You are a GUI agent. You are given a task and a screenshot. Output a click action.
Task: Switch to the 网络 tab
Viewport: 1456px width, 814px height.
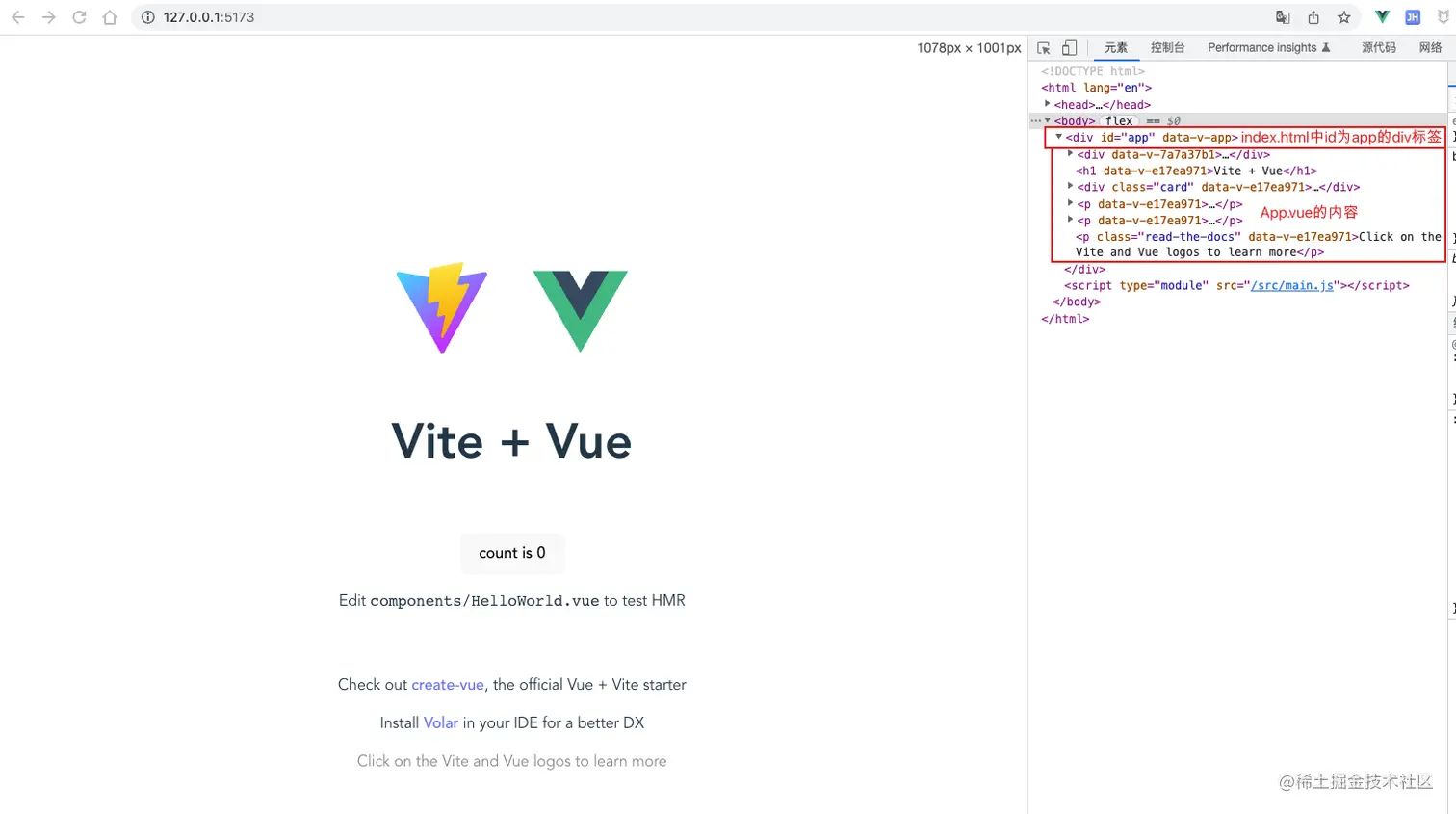coord(1431,48)
